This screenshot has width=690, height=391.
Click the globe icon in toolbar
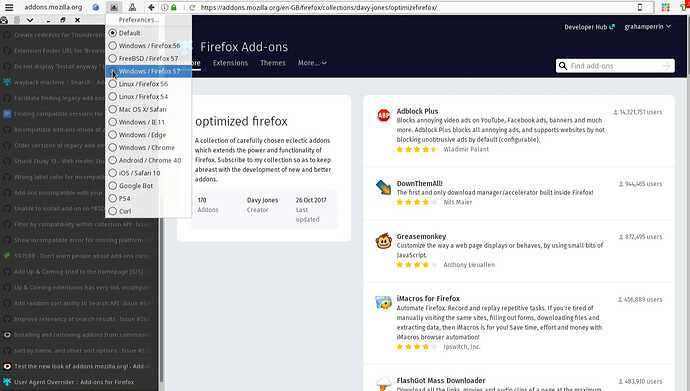tap(95, 7)
